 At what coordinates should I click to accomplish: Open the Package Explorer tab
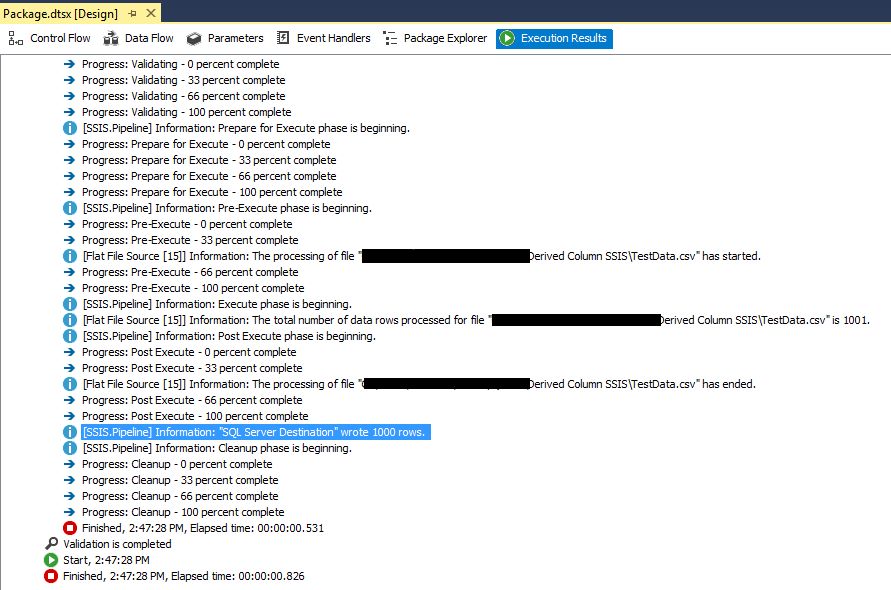pyautogui.click(x=435, y=38)
